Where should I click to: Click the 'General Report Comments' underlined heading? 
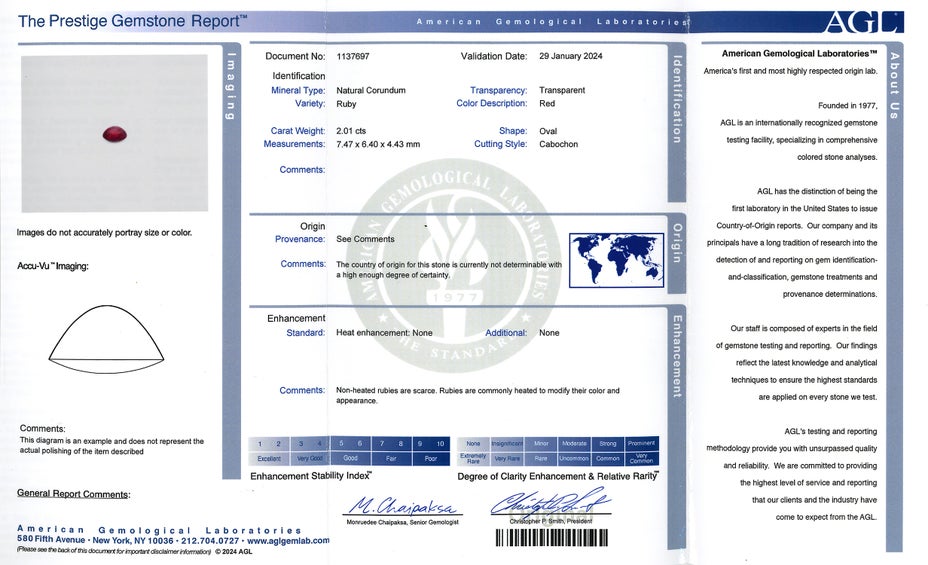(73, 494)
